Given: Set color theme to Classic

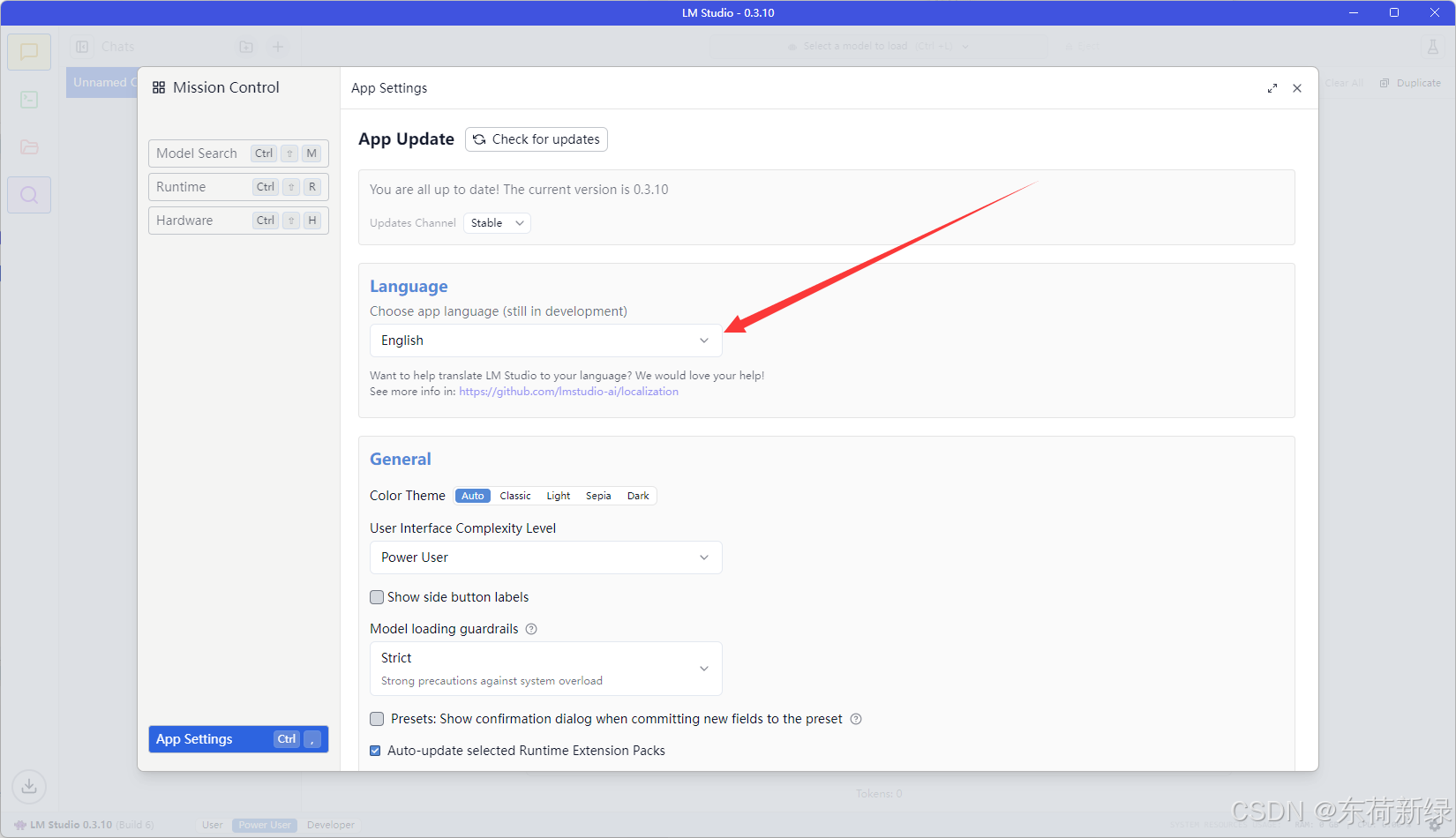Looking at the screenshot, I should click(515, 496).
